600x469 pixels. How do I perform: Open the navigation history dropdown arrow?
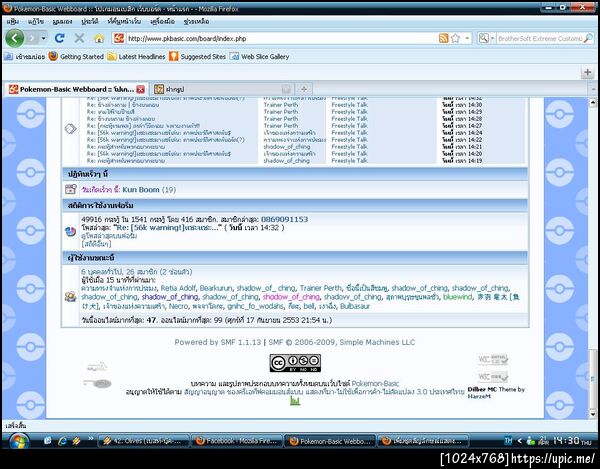(43, 38)
